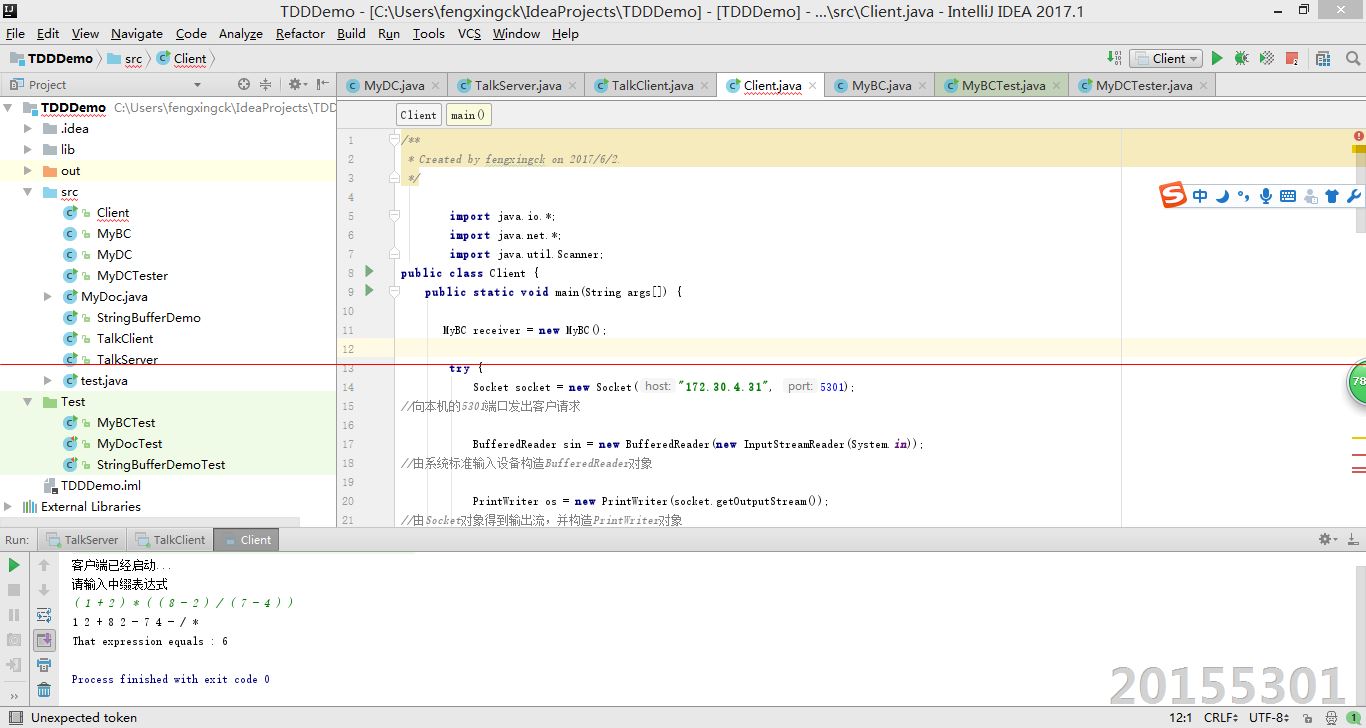The height and width of the screenshot is (728, 1366).
Task: Collapse the TDDDemo root tree node
Action: (9, 107)
